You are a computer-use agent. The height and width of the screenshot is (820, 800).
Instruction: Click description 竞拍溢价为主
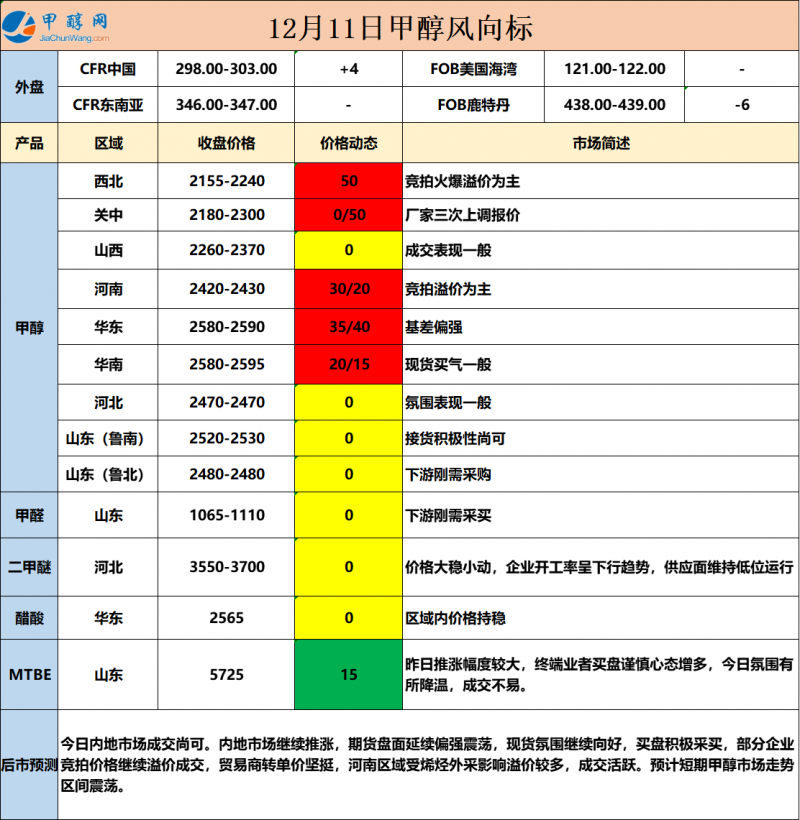448,289
